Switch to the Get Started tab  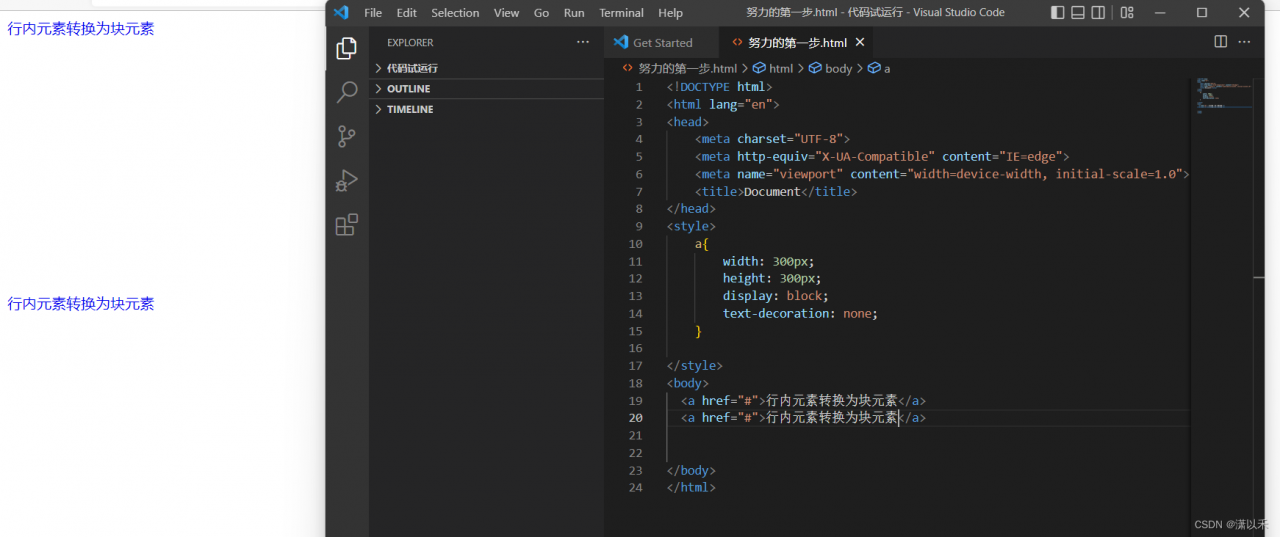[x=662, y=43]
